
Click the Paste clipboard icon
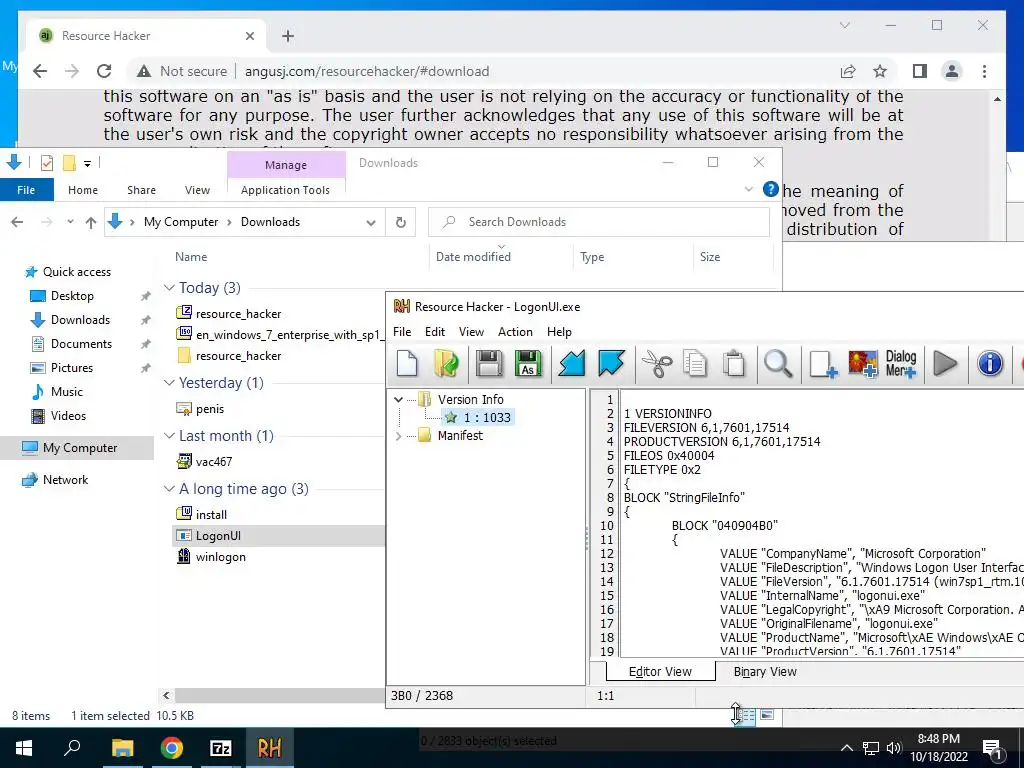point(734,363)
